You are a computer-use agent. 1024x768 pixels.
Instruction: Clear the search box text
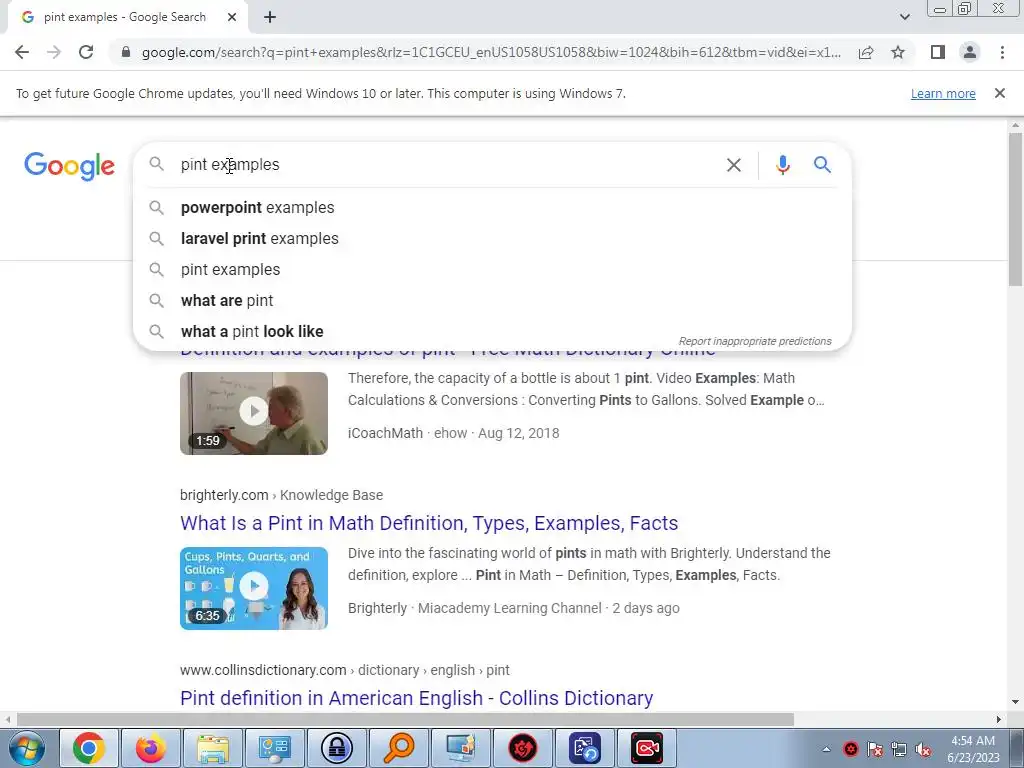pyautogui.click(x=733, y=165)
